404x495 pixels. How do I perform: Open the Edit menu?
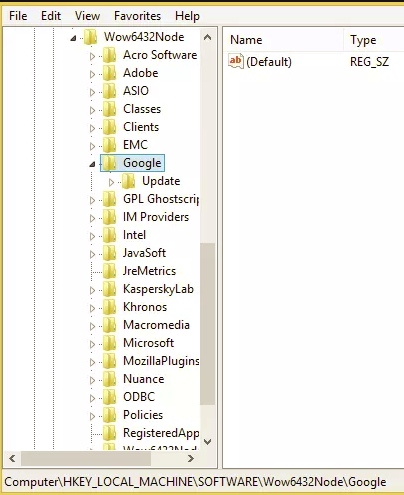(51, 16)
